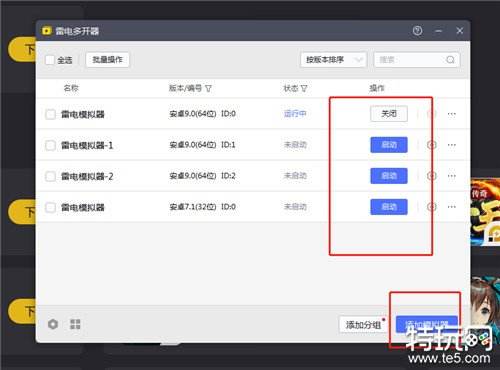The width and height of the screenshot is (500, 370).
Task: Click the 未启动 status of 雷电模拟器-1
Action: [x=295, y=145]
